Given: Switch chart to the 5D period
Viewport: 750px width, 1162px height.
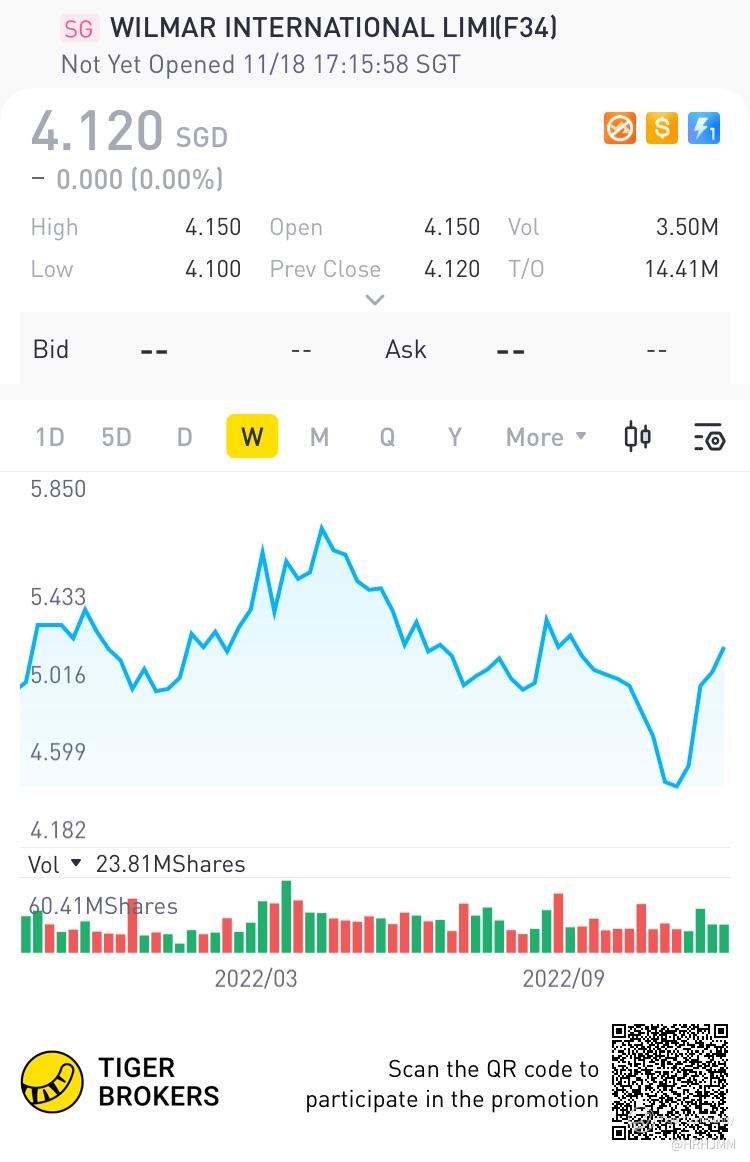Looking at the screenshot, I should 116,437.
